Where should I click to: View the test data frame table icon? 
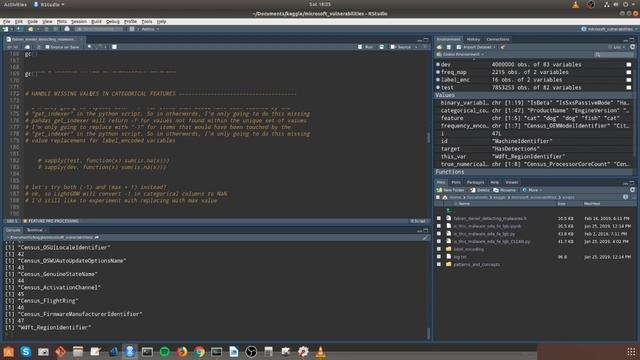tap(629, 88)
